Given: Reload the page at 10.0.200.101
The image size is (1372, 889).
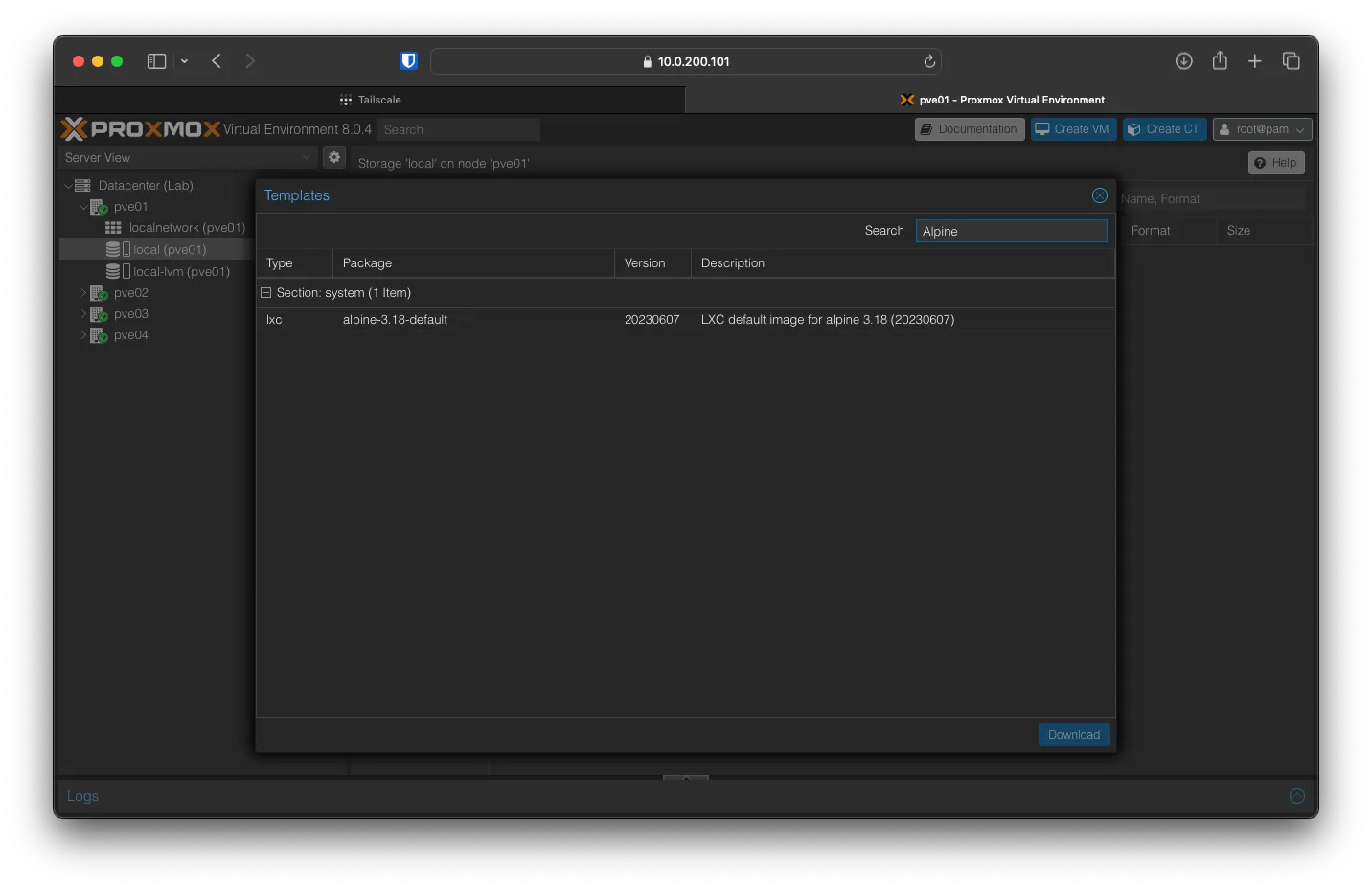Looking at the screenshot, I should (929, 61).
